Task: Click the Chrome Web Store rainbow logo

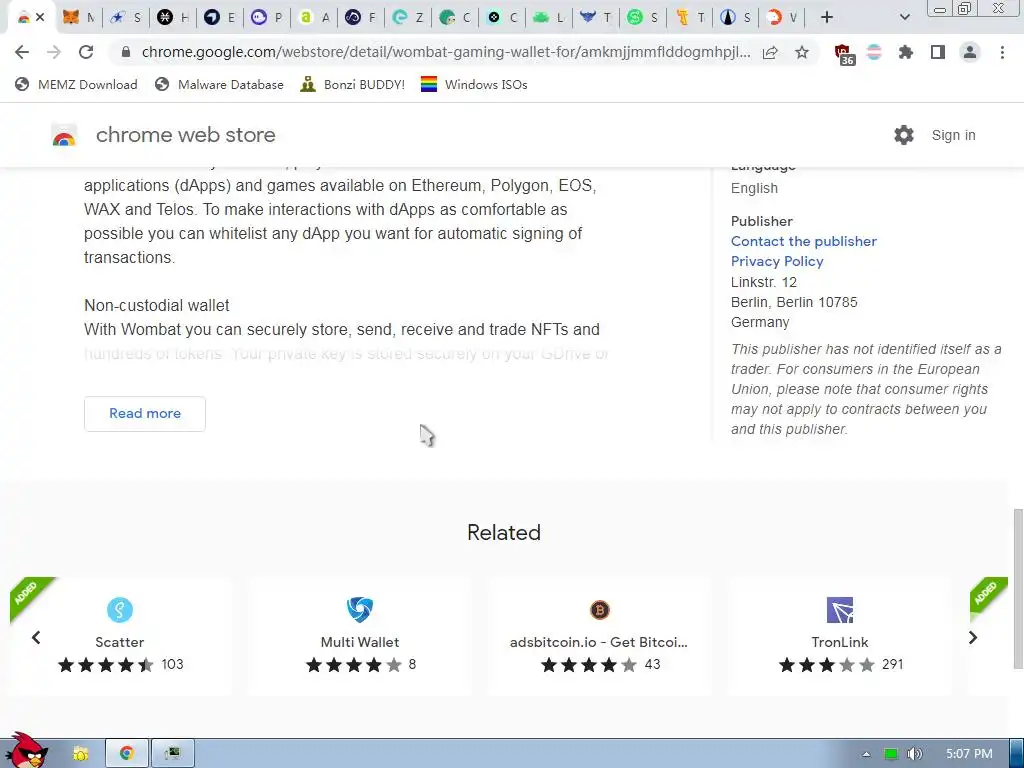Action: (64, 135)
